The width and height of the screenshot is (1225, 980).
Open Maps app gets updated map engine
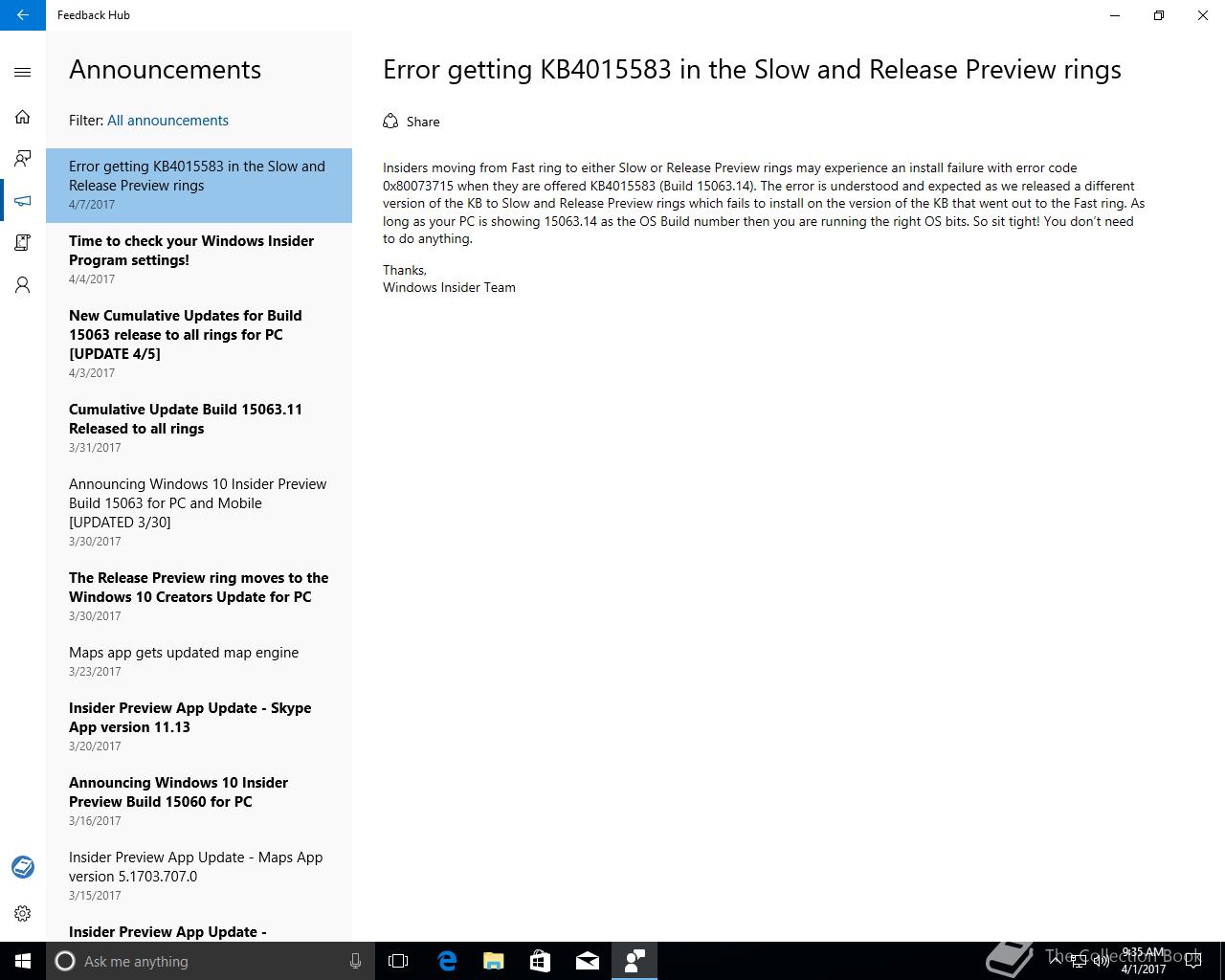point(199,662)
